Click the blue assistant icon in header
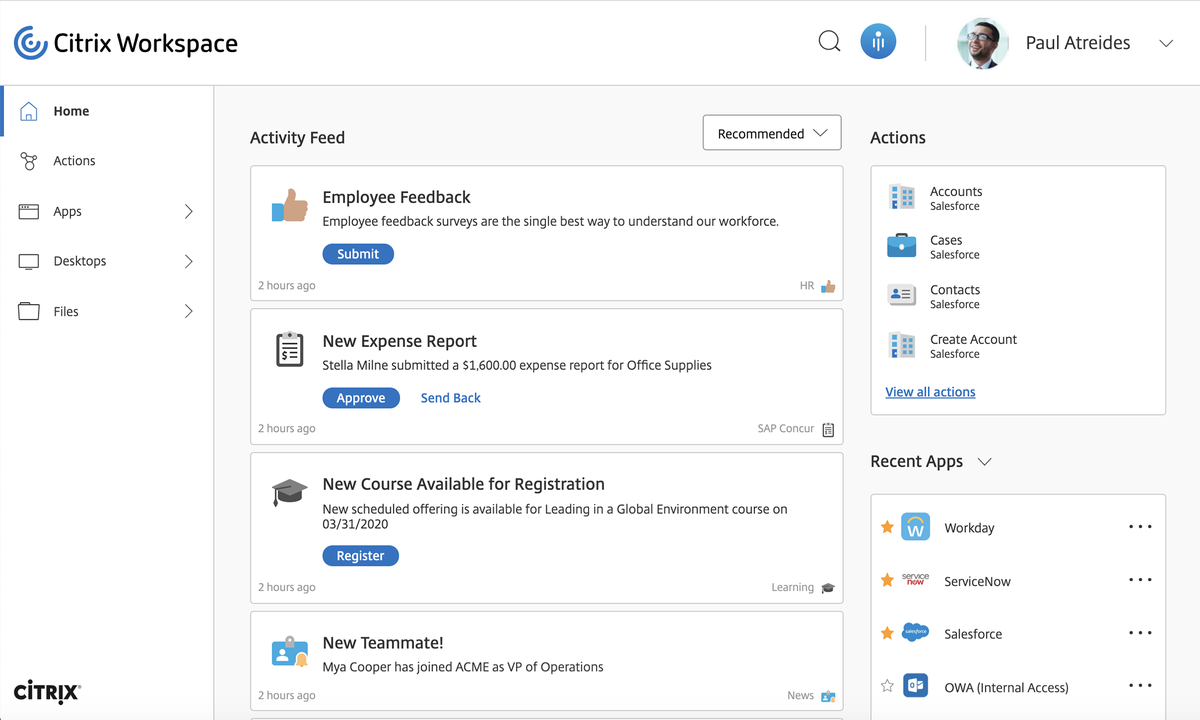 878,42
